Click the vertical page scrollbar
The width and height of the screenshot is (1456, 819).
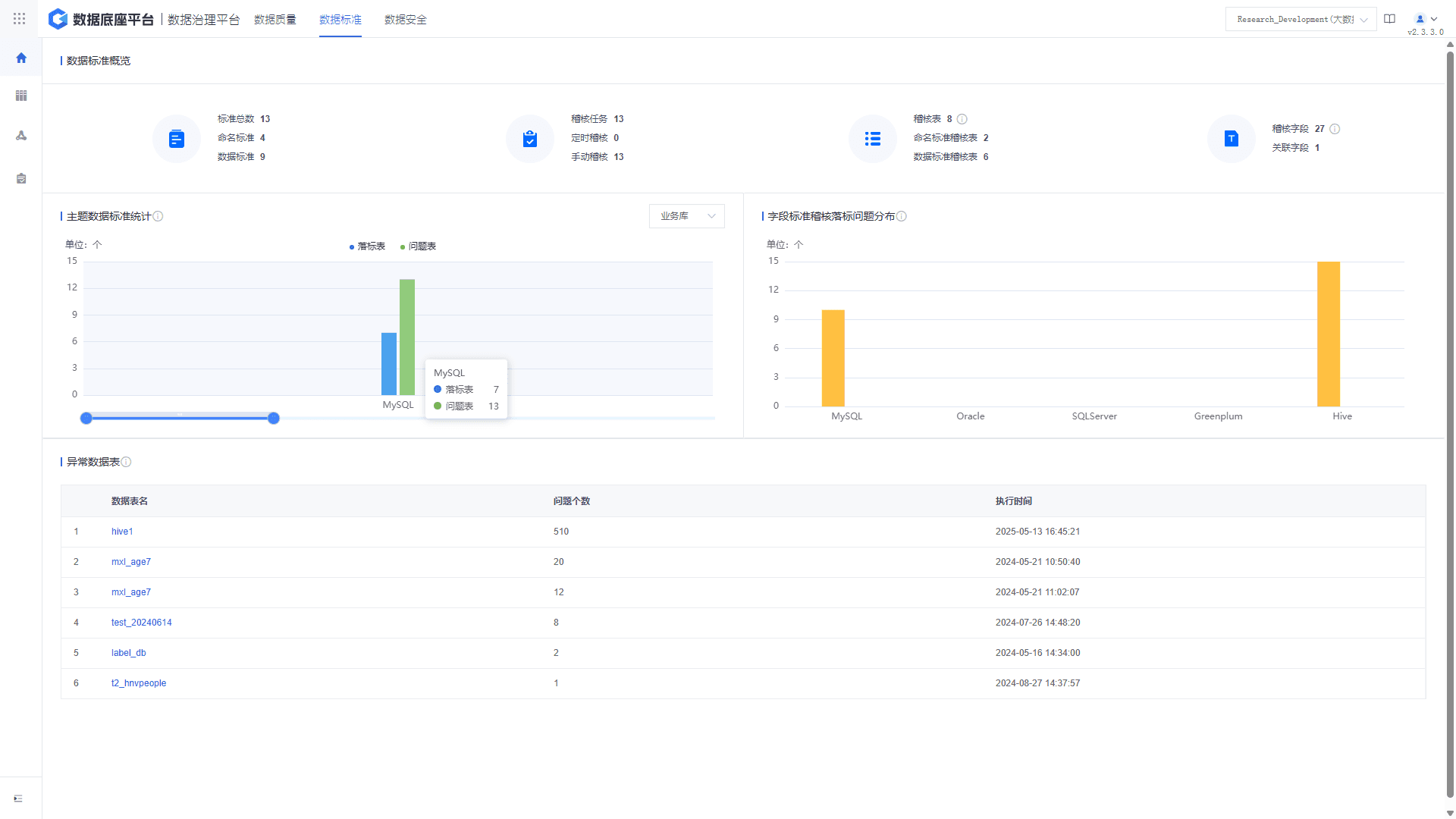(1450, 425)
